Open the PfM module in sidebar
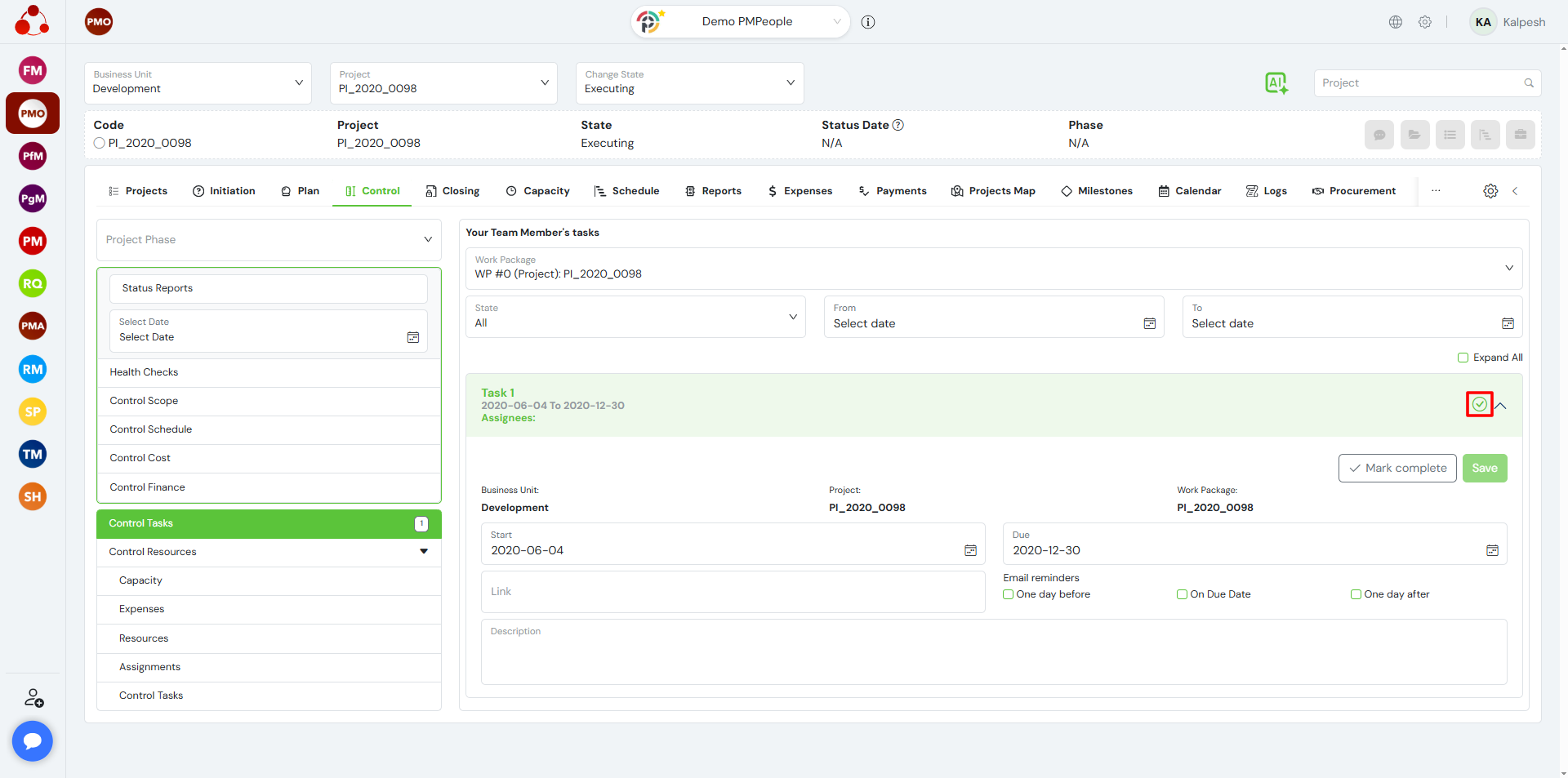Image resolution: width=1568 pixels, height=778 pixels. click(x=33, y=156)
